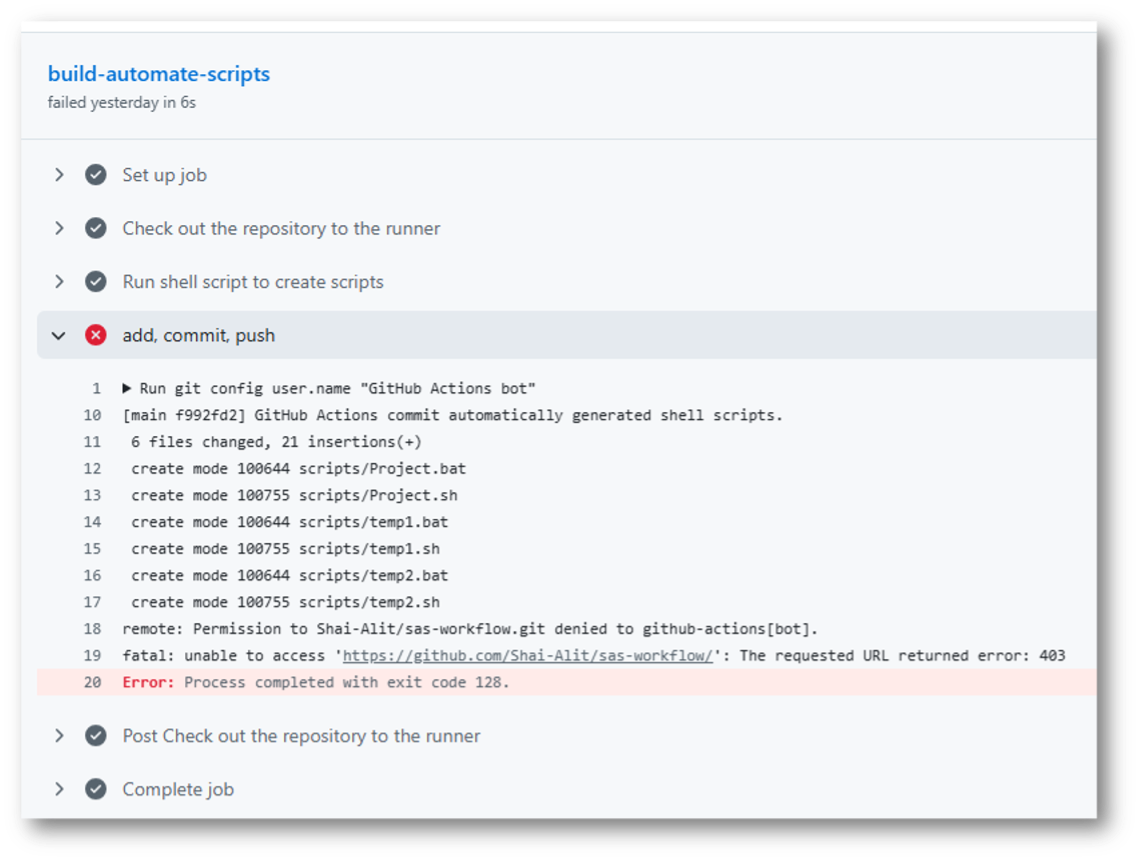Open the github.com/Shai-Alit/sas-workflow URL

pyautogui.click(x=527, y=656)
